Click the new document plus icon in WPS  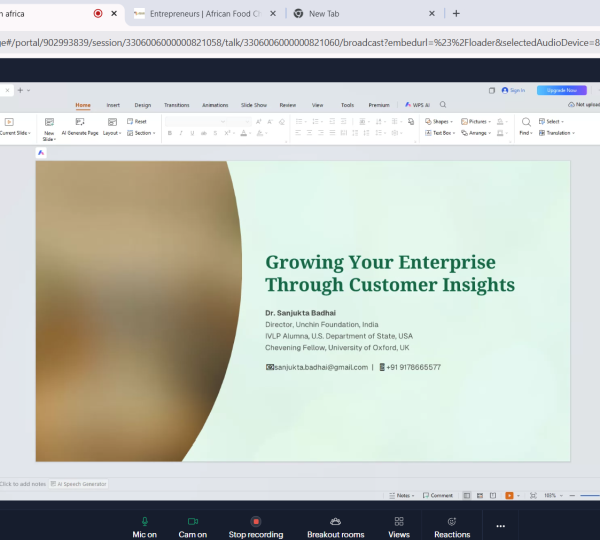[20, 90]
